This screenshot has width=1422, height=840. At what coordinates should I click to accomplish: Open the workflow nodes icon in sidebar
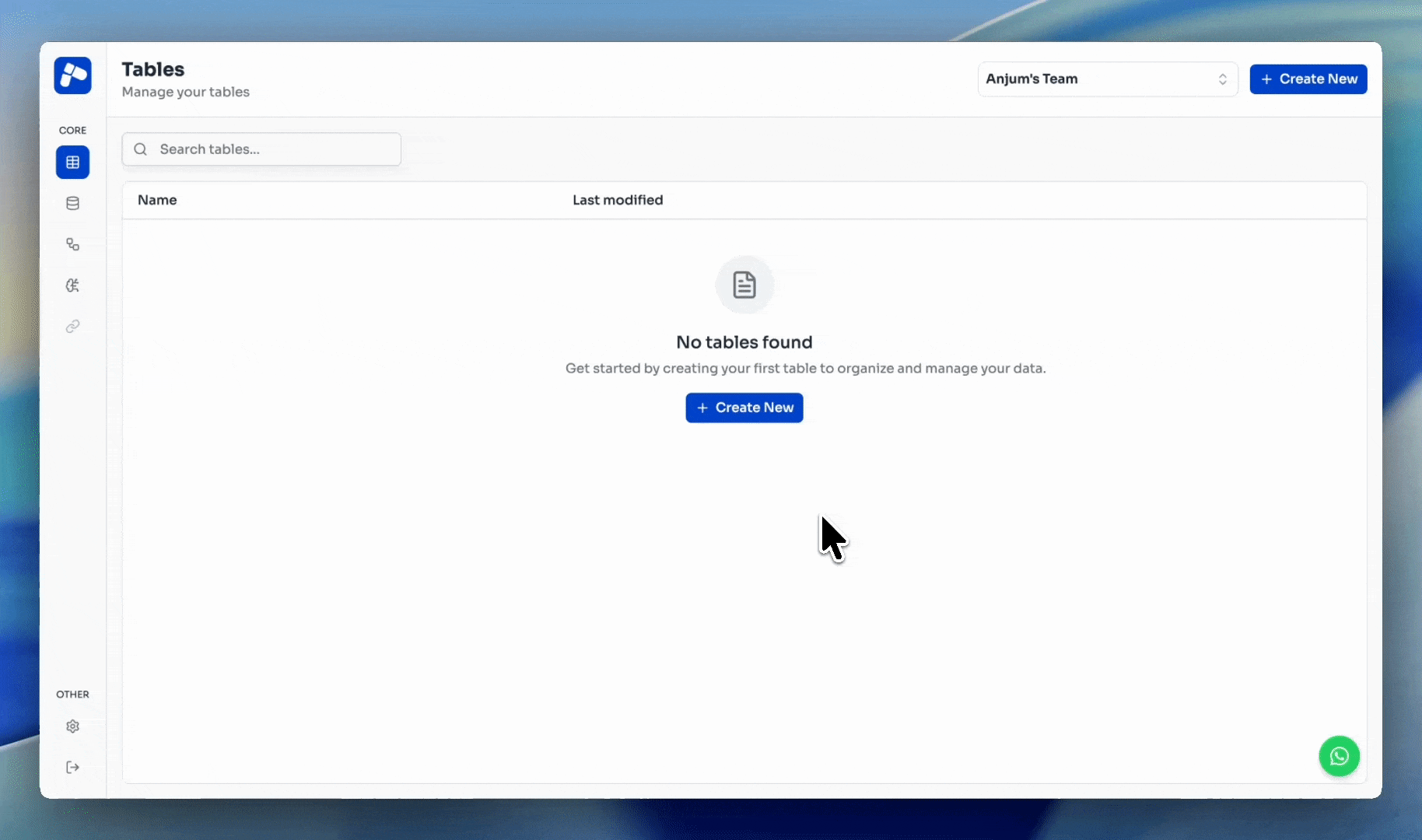pyautogui.click(x=72, y=245)
